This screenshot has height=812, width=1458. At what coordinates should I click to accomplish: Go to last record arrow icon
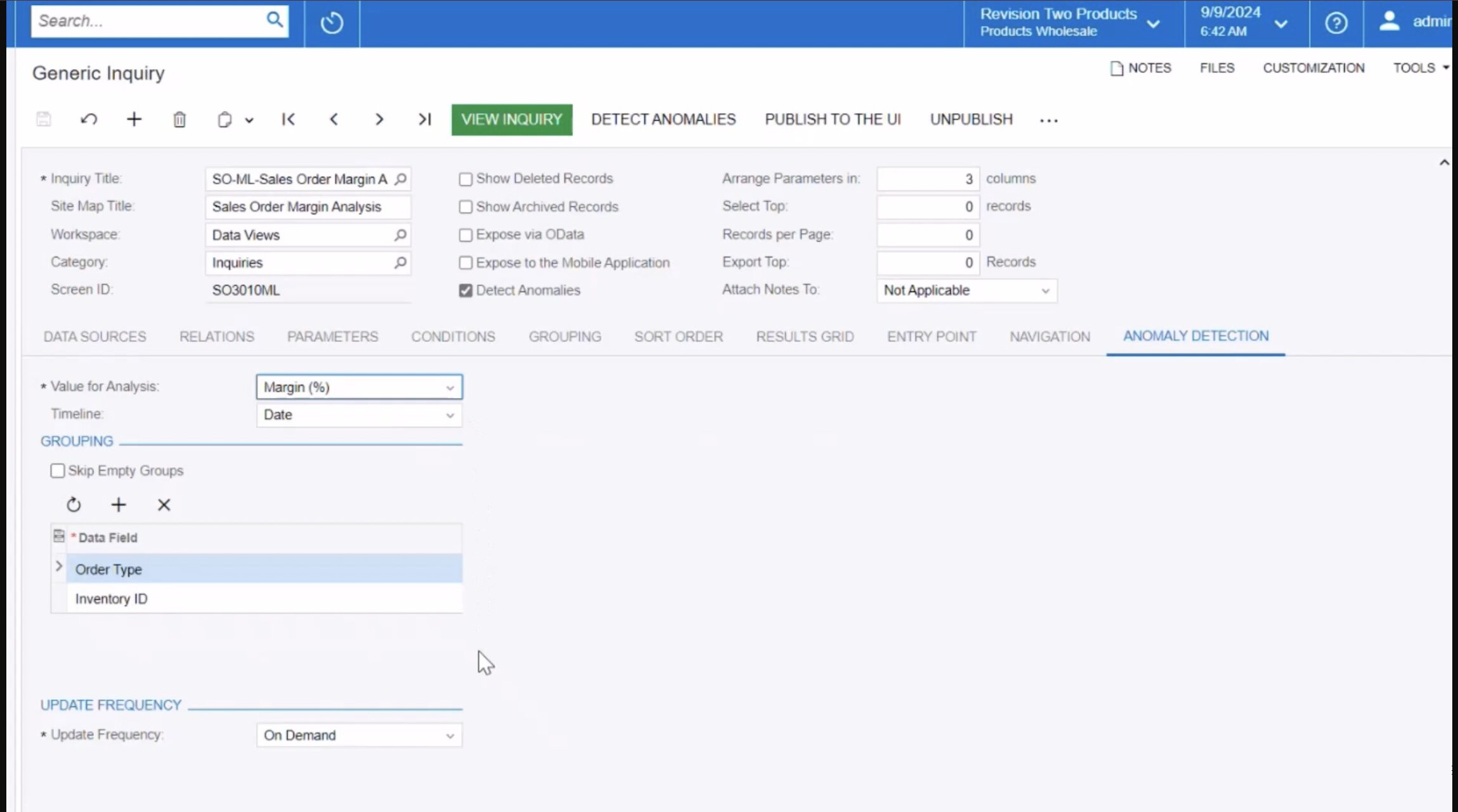click(x=424, y=119)
